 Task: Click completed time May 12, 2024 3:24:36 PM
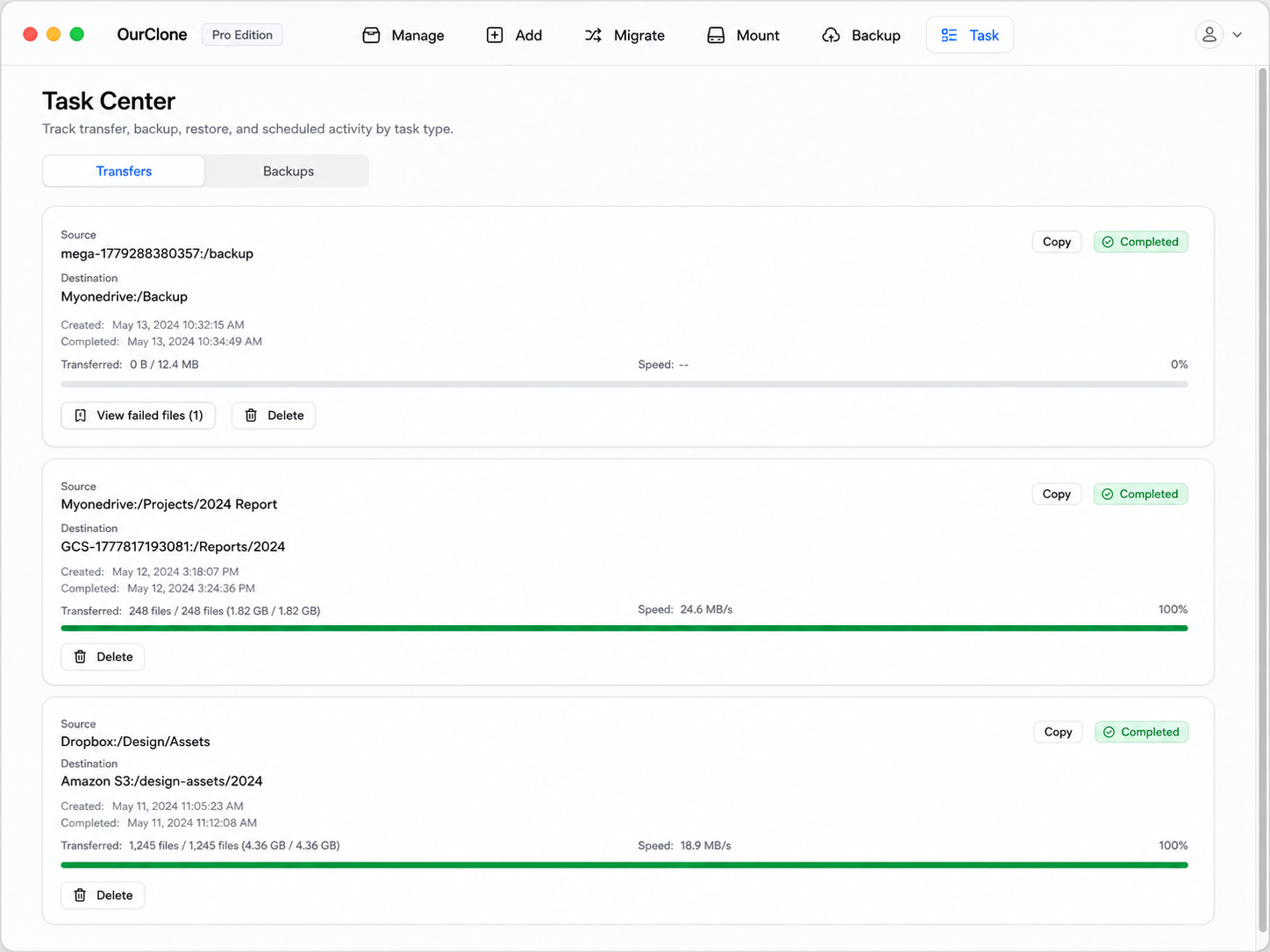pos(191,588)
